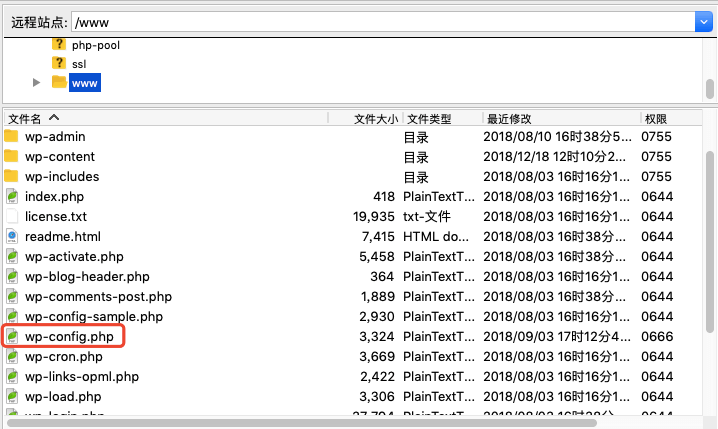Screen dimensions: 718x429
Task: Click the remote site path field
Action: click(383, 22)
